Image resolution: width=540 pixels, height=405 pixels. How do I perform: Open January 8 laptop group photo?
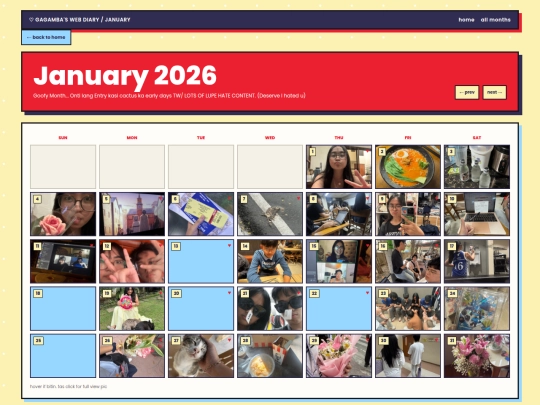tap(339, 214)
